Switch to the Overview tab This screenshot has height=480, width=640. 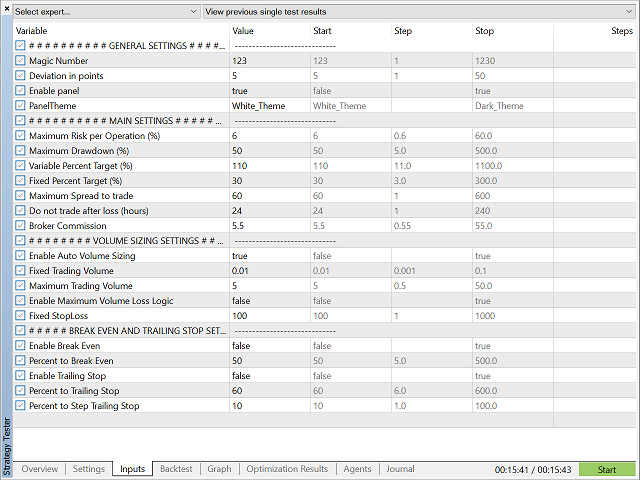pyautogui.click(x=40, y=469)
